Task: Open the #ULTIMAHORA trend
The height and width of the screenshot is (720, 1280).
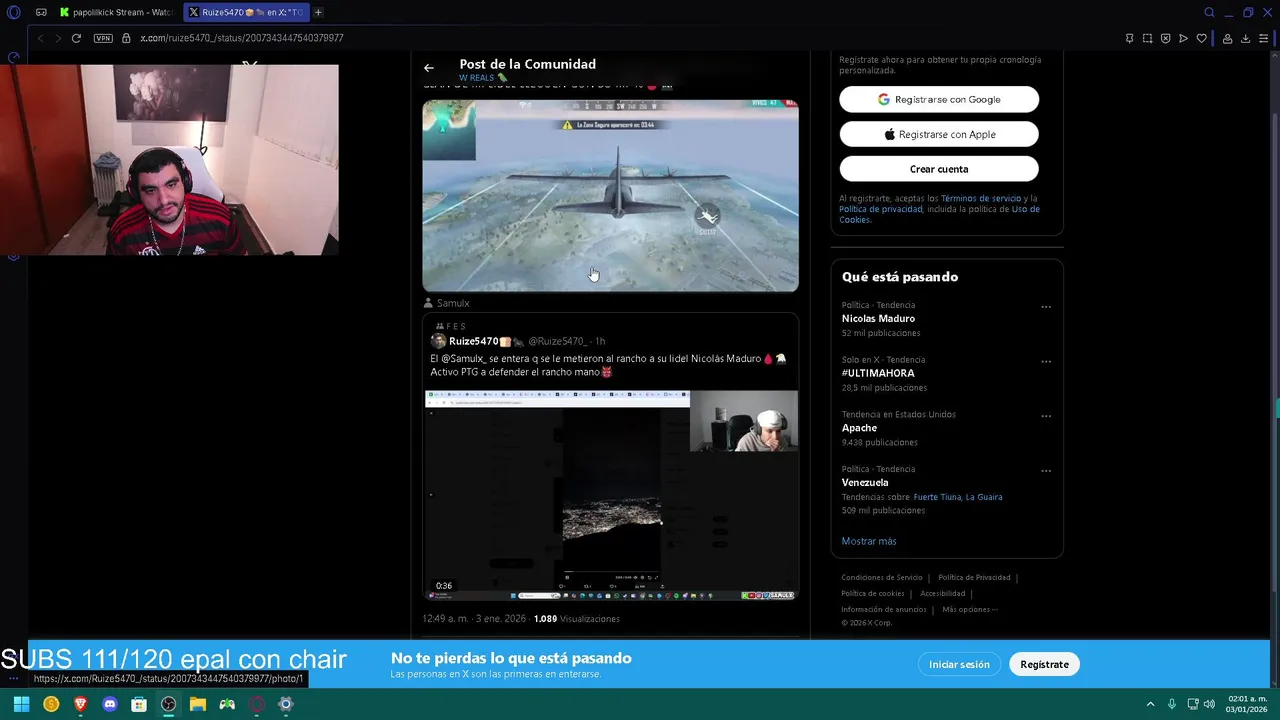Action: click(x=878, y=373)
